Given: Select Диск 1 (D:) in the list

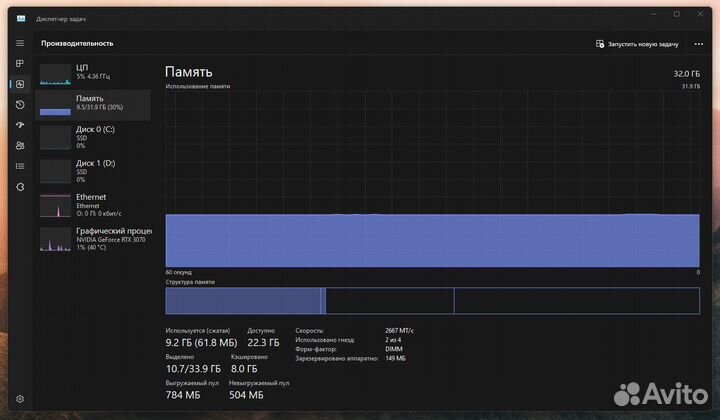Looking at the screenshot, I should [x=93, y=170].
